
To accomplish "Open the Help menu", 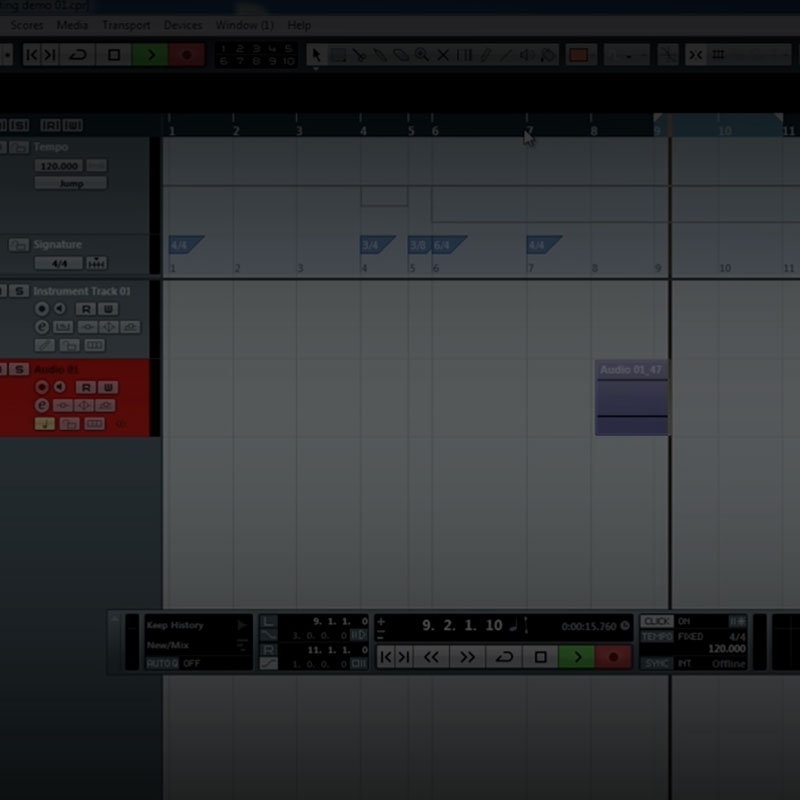I will coord(299,25).
